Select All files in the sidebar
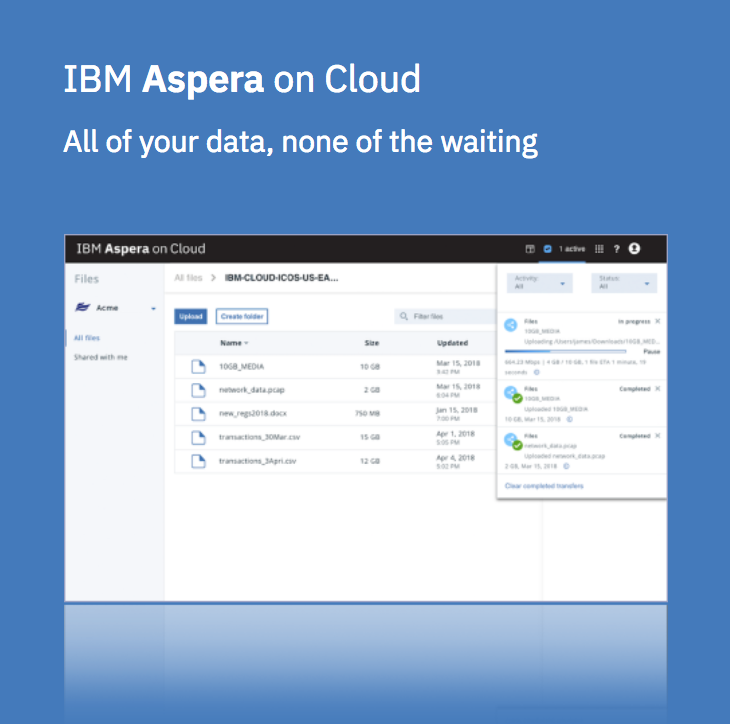Viewport: 730px width, 724px height. [87, 338]
